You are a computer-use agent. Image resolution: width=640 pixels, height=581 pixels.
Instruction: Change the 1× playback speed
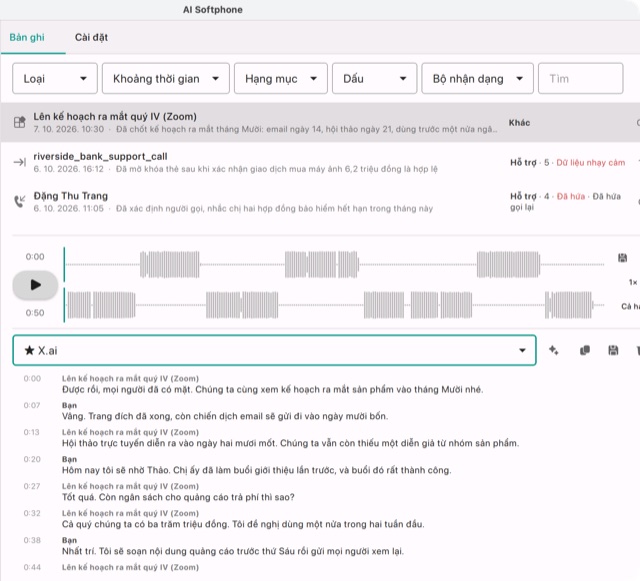pos(633,282)
